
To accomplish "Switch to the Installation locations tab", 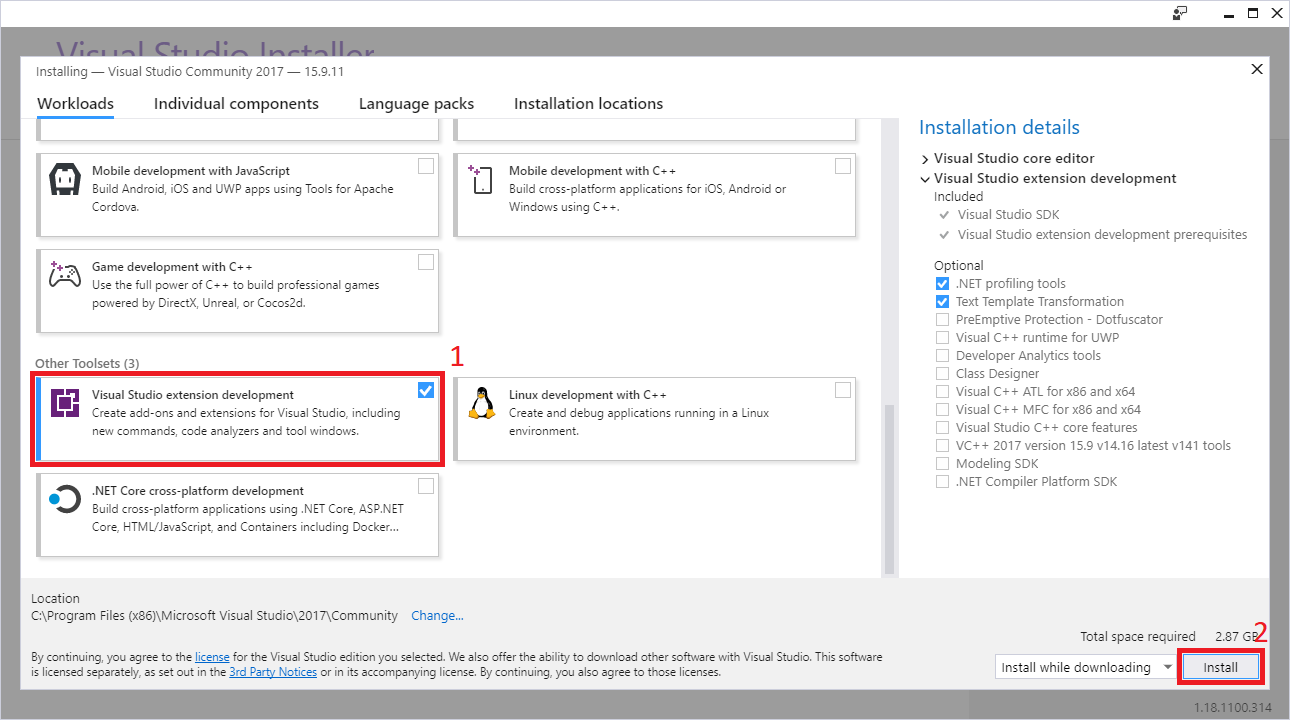I will (x=588, y=104).
